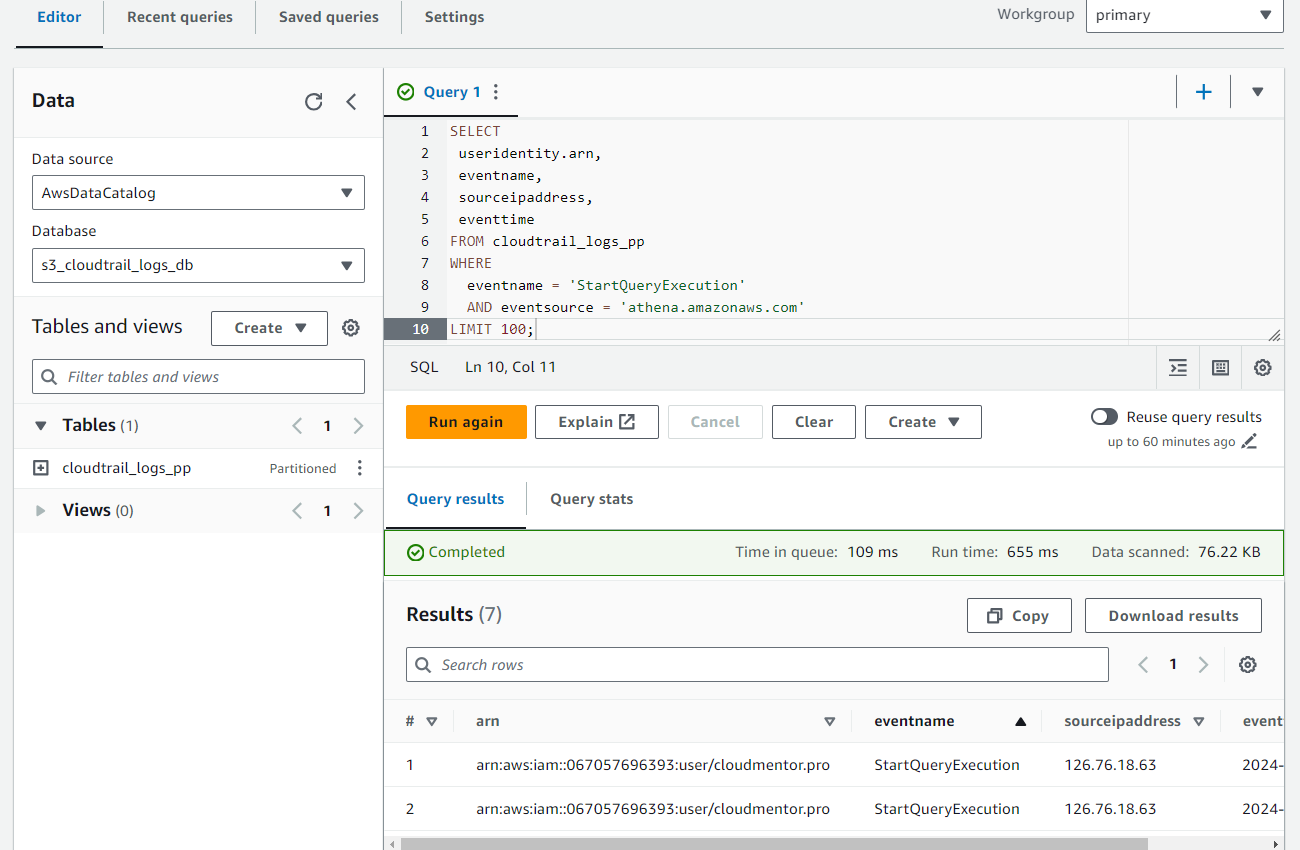The image size is (1300, 850).
Task: Expand the Views section
Action: point(41,511)
